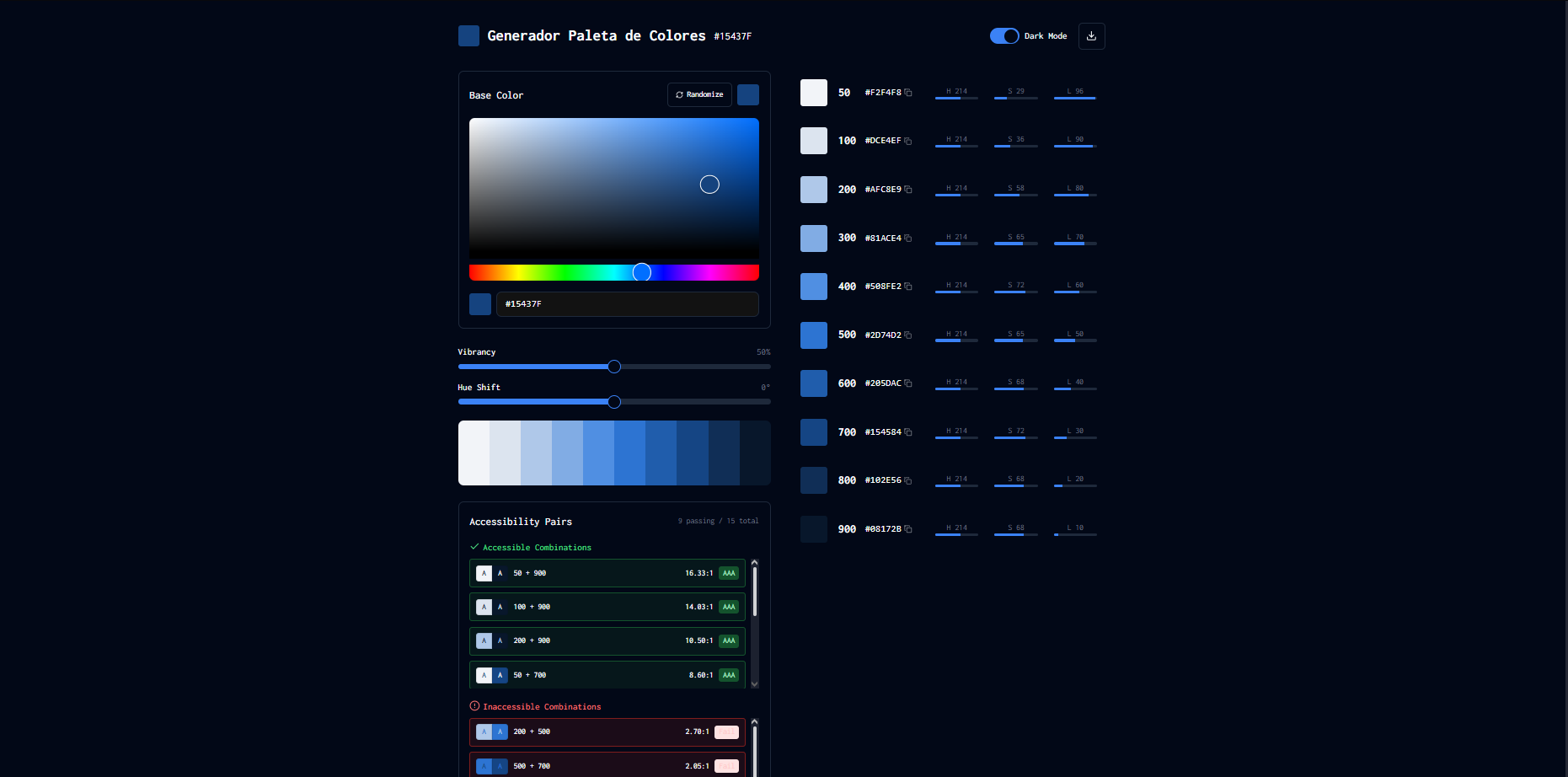The width and height of the screenshot is (1568, 777).
Task: Click the hex input field showing #15437F
Action: 627,304
